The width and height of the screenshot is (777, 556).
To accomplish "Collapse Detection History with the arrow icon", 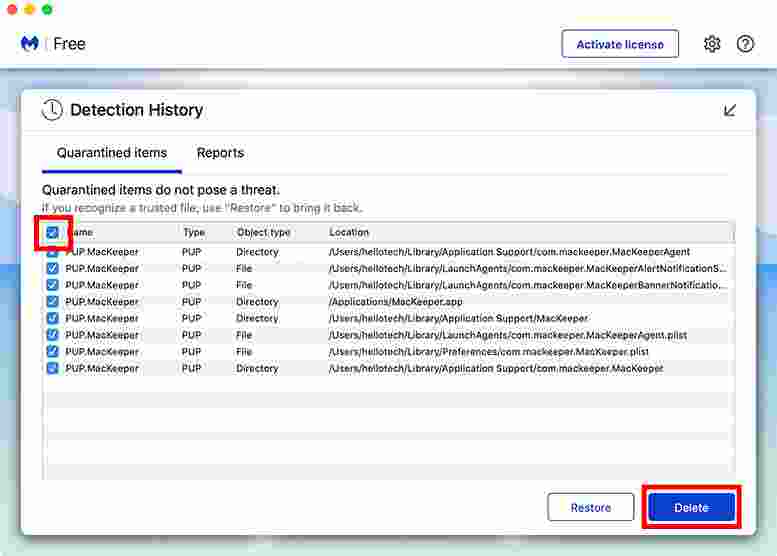I will pos(729,110).
